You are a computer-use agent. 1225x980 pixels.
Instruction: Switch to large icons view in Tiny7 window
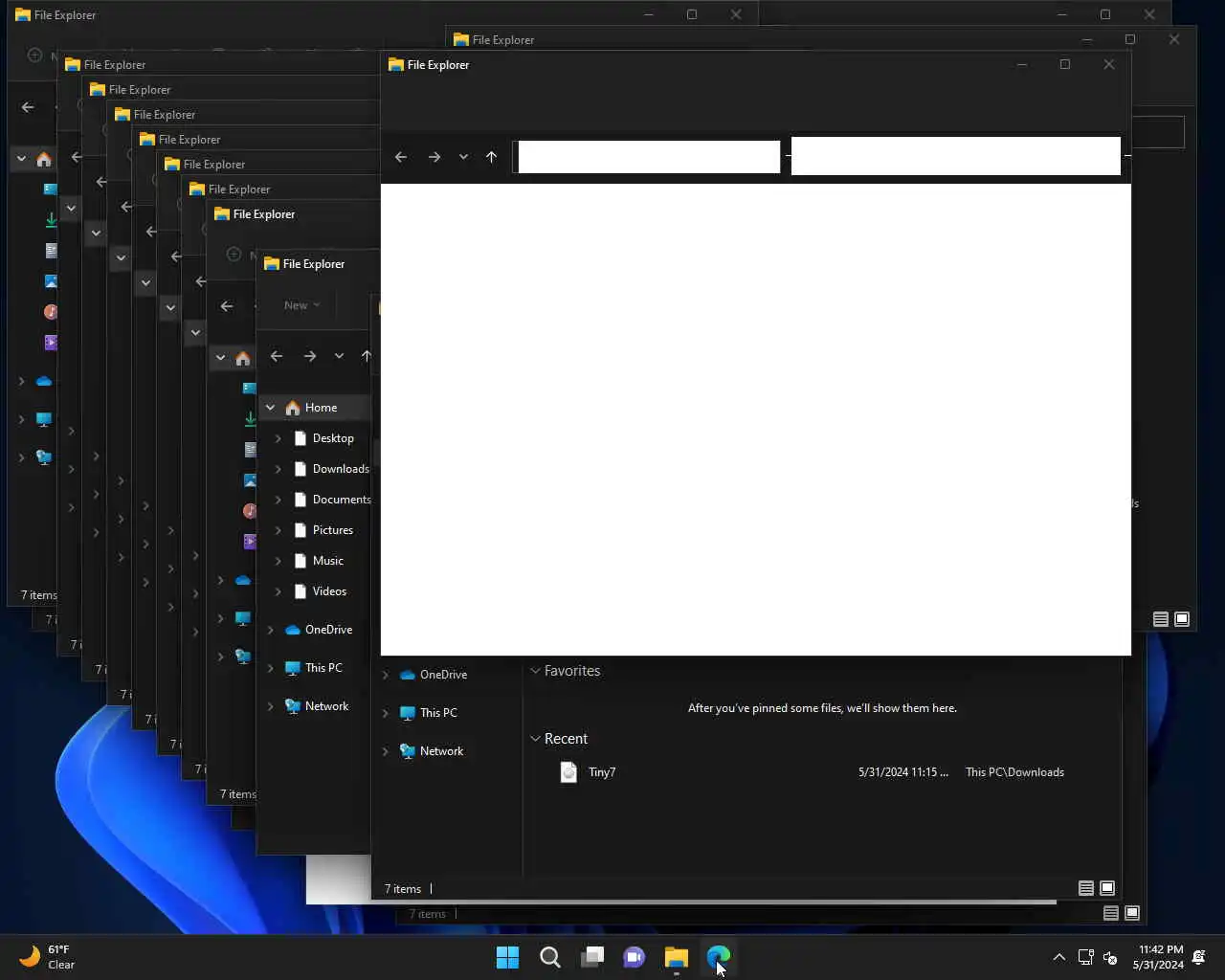(1107, 888)
